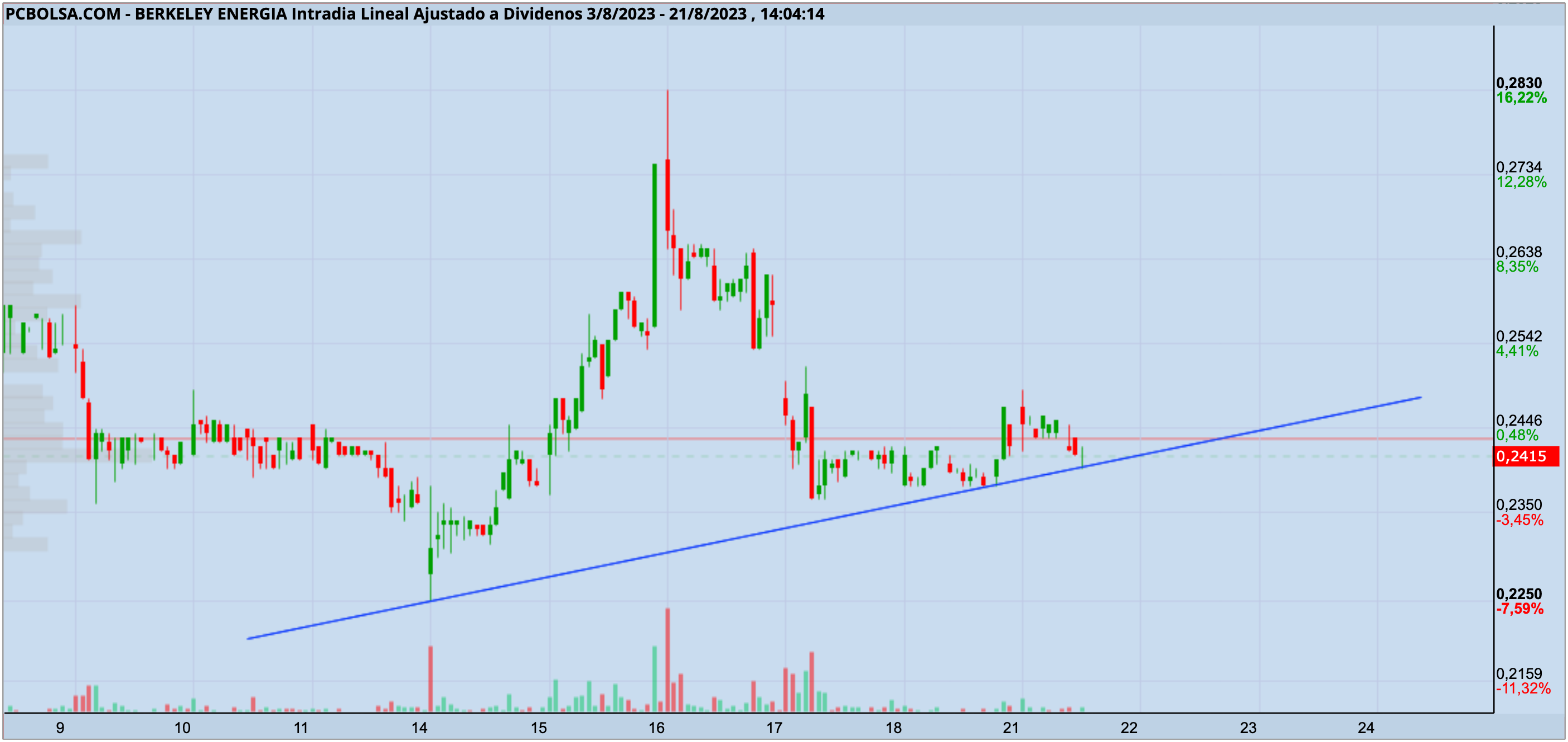Click the 0,48% percentage label
This screenshot has width=1568, height=742.
coord(1517,435)
